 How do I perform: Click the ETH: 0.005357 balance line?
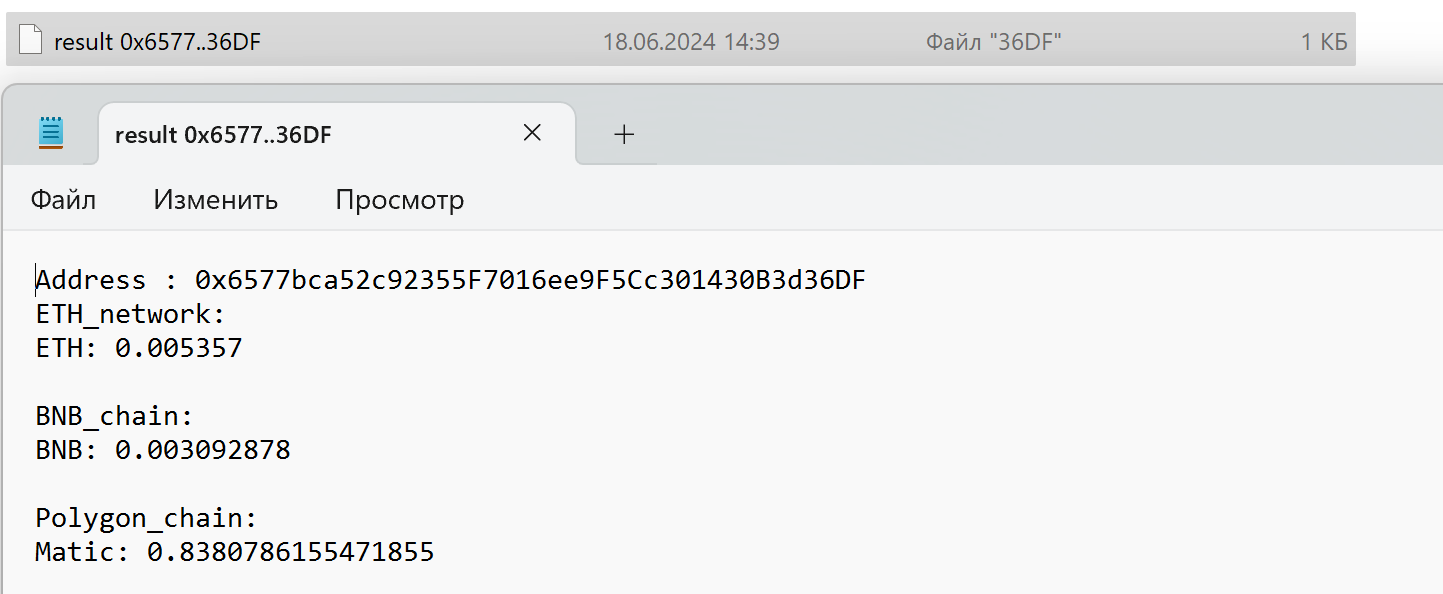(x=139, y=349)
